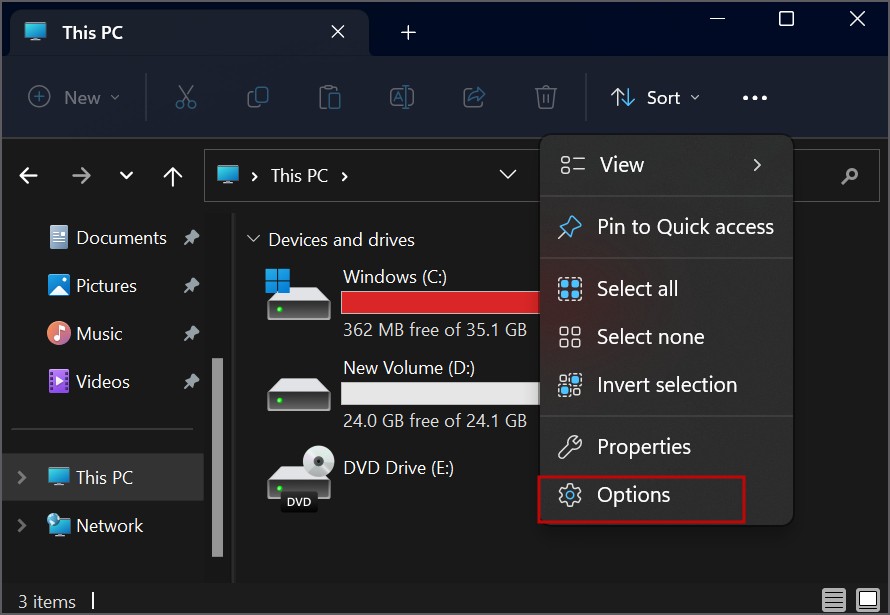Click the Paste clipboard icon
Image resolution: width=890 pixels, height=615 pixels.
pyautogui.click(x=330, y=98)
